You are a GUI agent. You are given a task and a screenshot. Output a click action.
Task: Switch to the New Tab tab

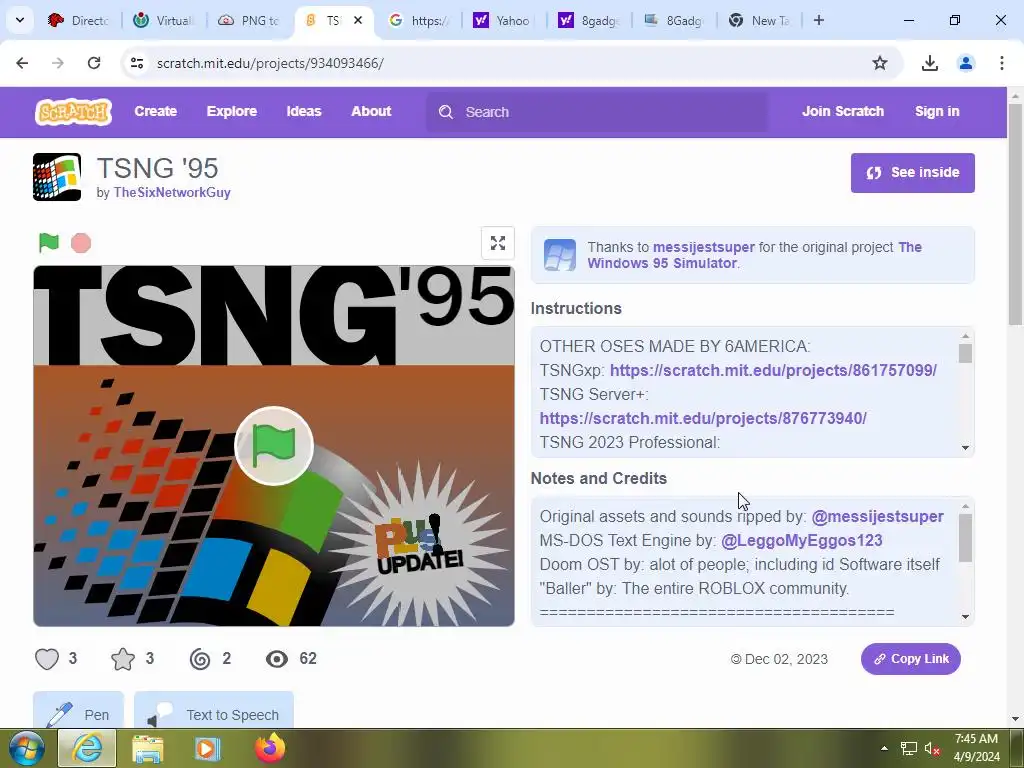(760, 20)
